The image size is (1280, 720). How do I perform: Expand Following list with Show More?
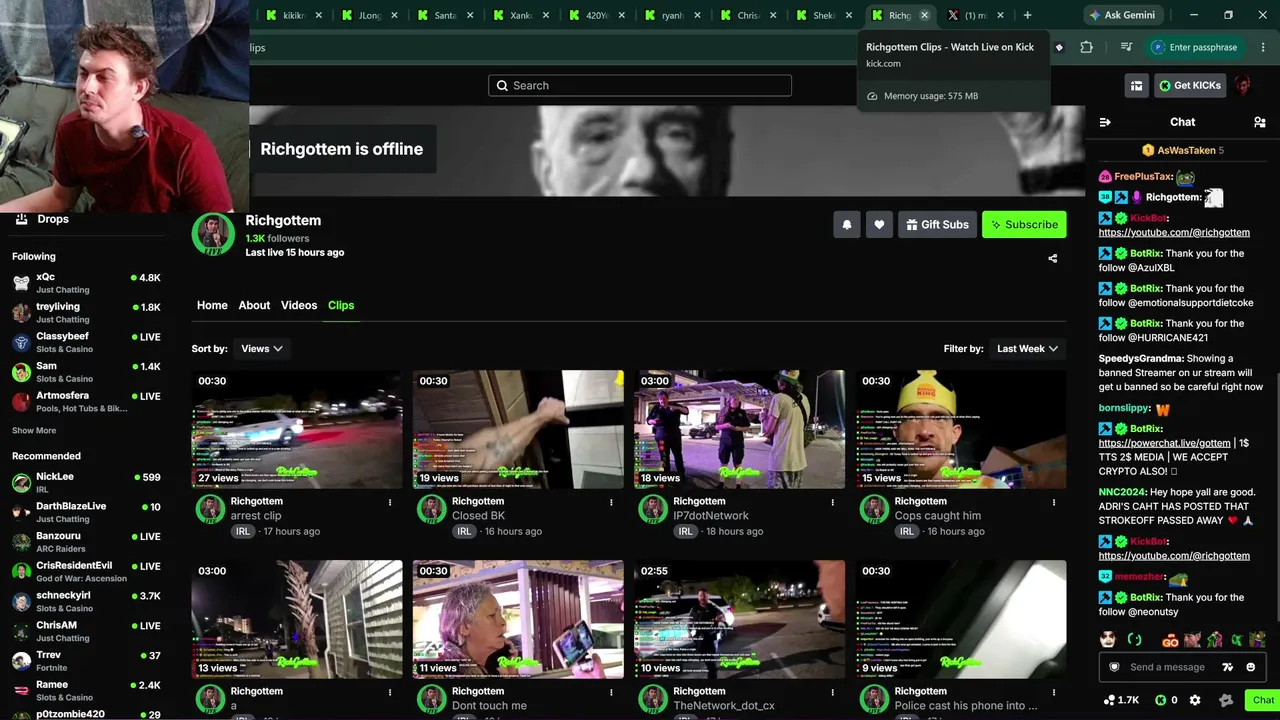coord(34,431)
